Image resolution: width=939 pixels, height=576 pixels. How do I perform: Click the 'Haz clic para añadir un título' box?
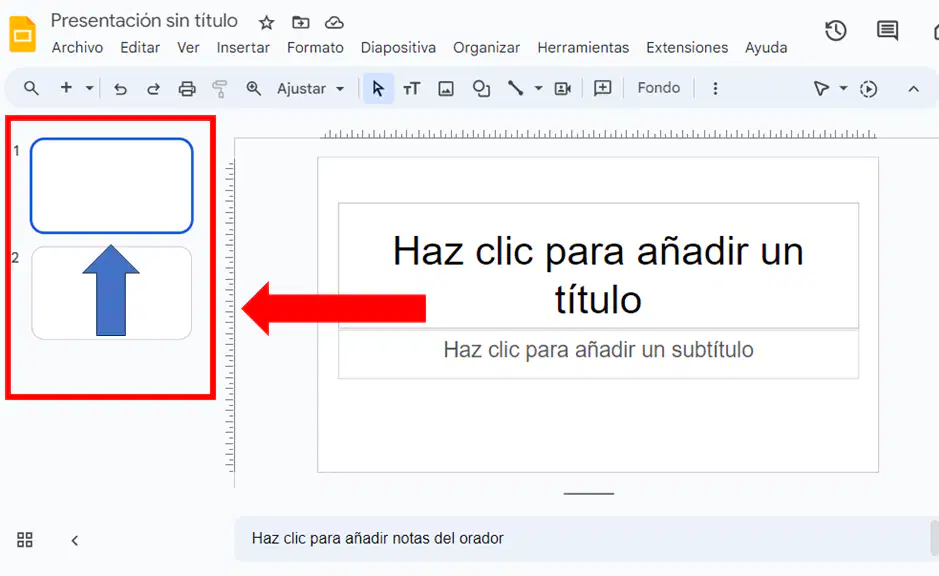coord(598,266)
